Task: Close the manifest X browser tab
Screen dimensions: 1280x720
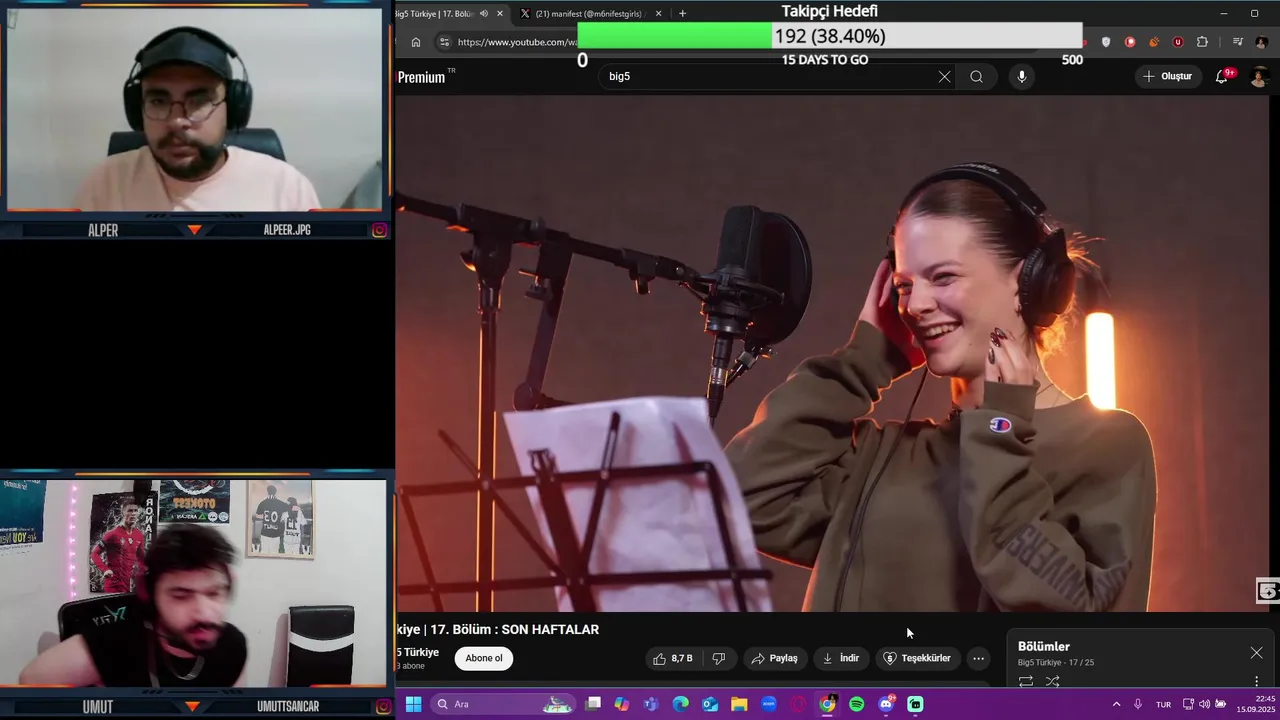Action: pyautogui.click(x=658, y=14)
